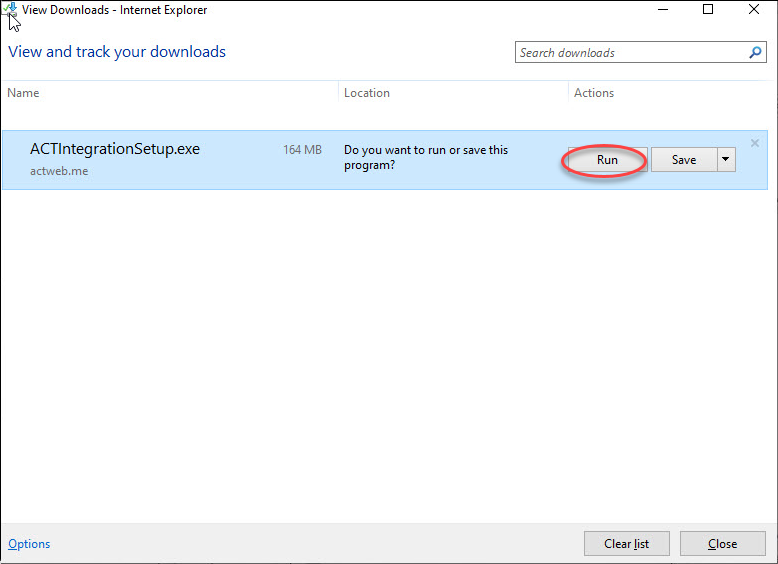The image size is (778, 564).
Task: Minimize the View Downloads window
Action: pyautogui.click(x=663, y=9)
